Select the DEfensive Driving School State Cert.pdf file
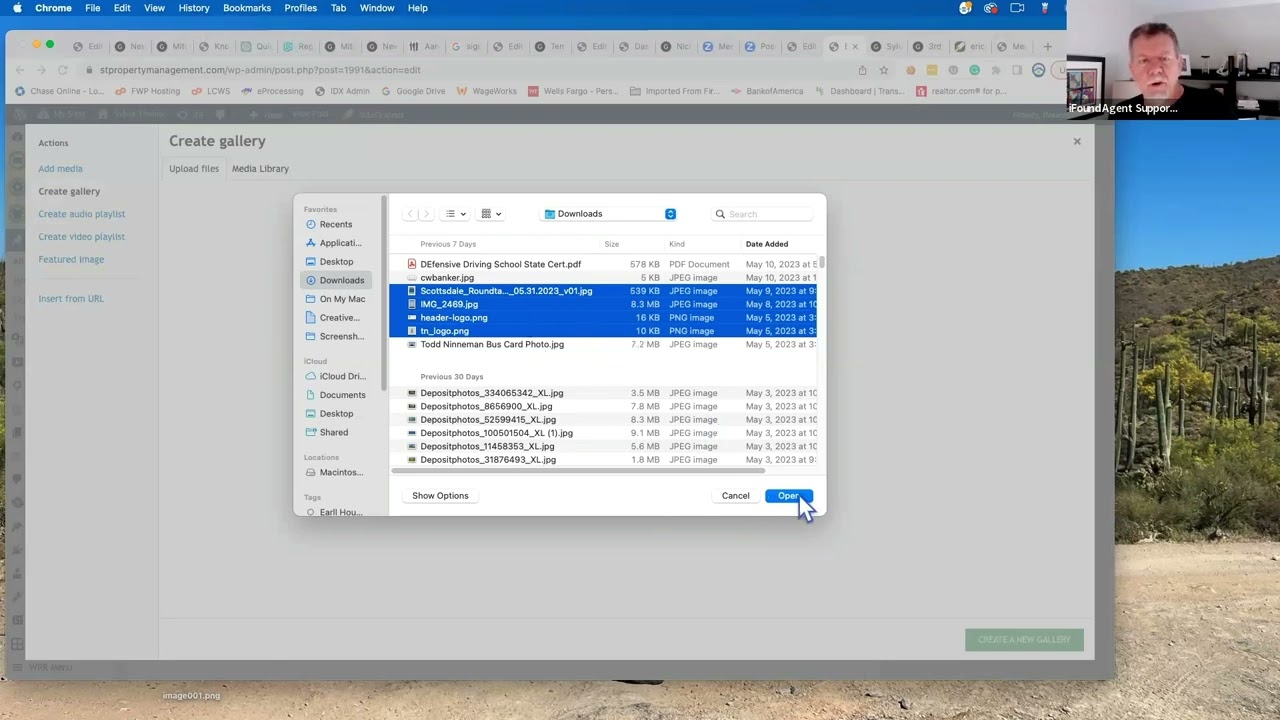Screen dimensions: 1280x720 pos(603,264)
